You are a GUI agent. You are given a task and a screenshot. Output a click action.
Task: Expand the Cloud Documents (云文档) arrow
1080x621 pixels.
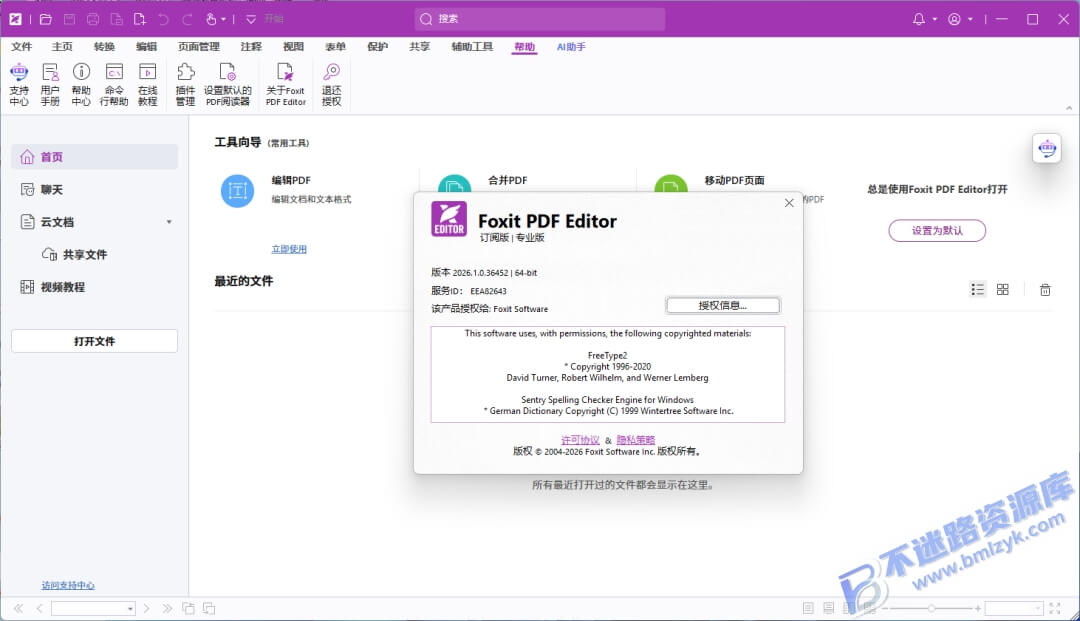click(169, 222)
